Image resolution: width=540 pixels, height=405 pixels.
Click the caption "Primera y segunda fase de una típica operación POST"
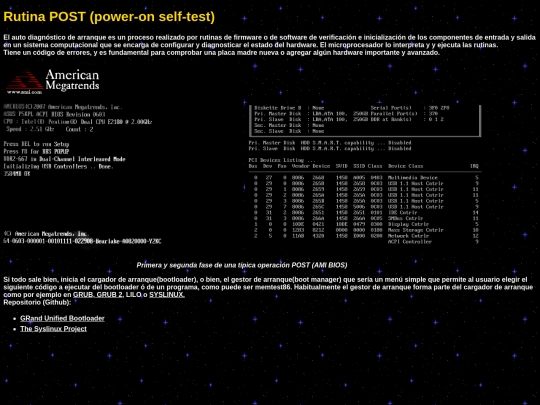(x=242, y=265)
